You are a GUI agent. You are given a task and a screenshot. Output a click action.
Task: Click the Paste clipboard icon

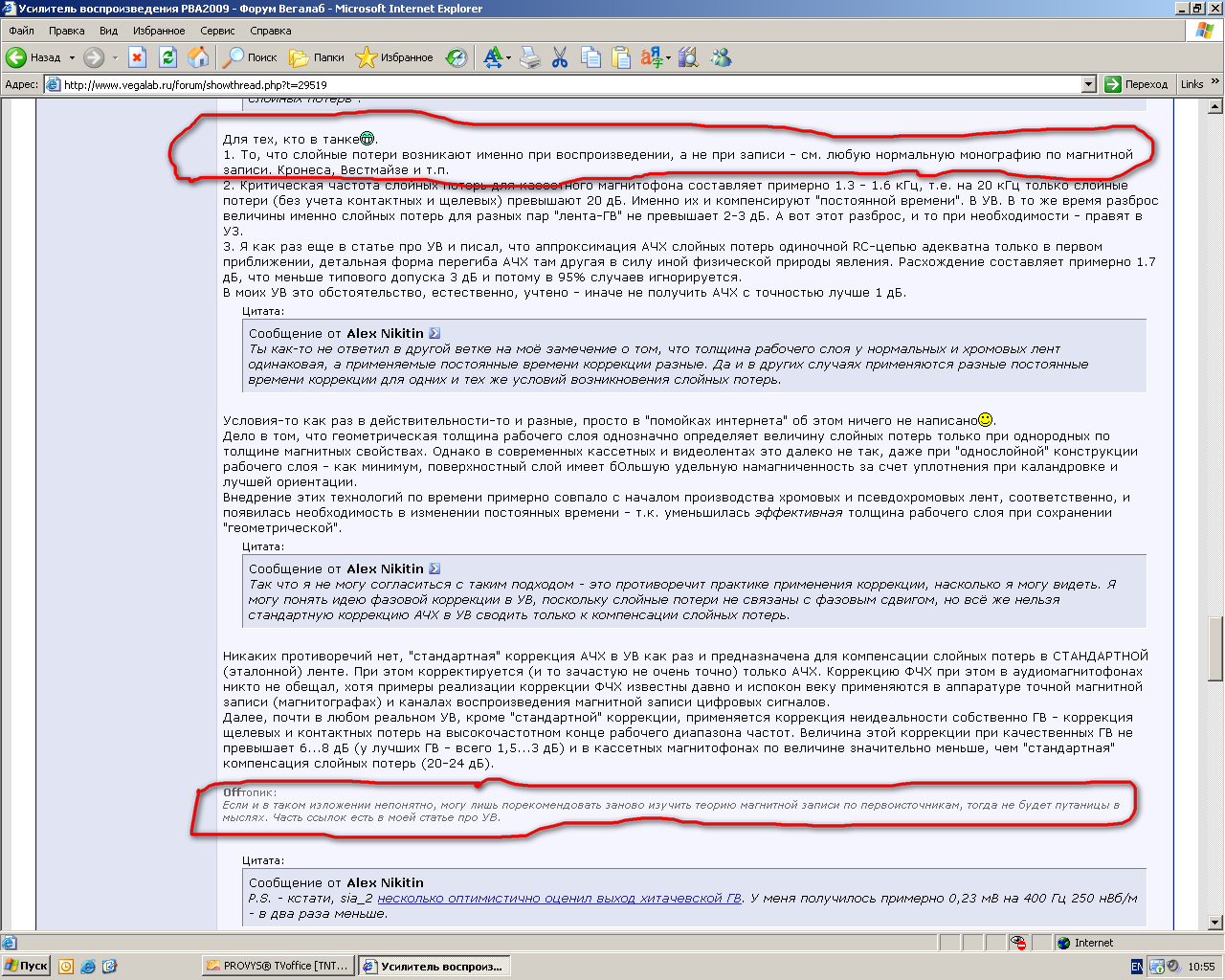coord(621,57)
